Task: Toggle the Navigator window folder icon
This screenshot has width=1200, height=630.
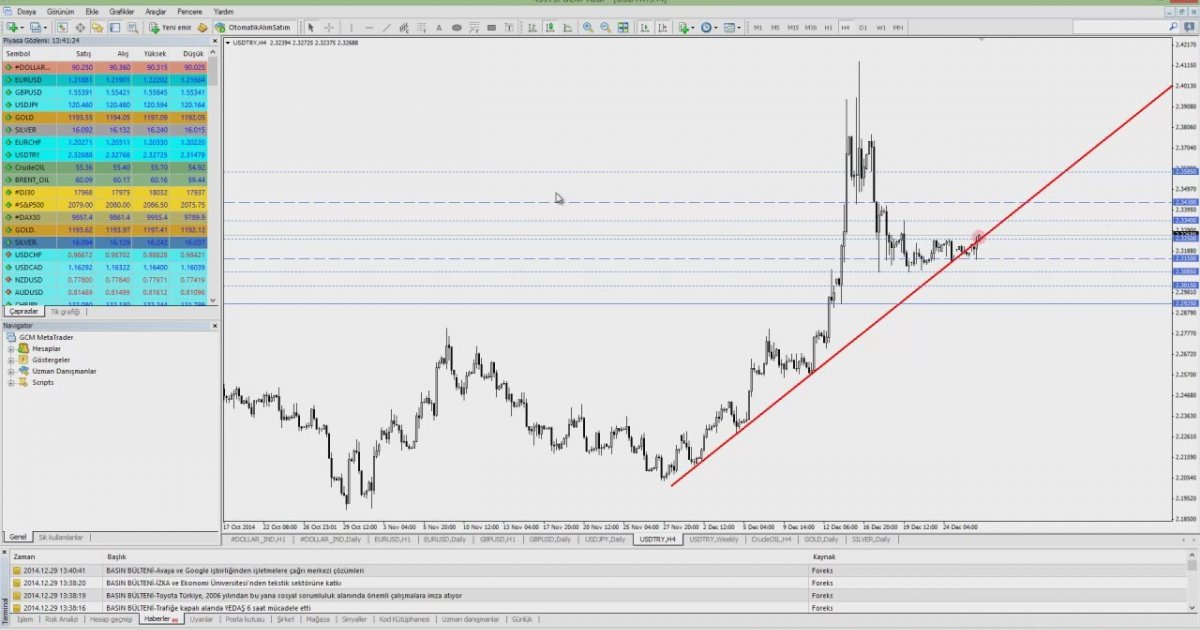Action: 97,27
